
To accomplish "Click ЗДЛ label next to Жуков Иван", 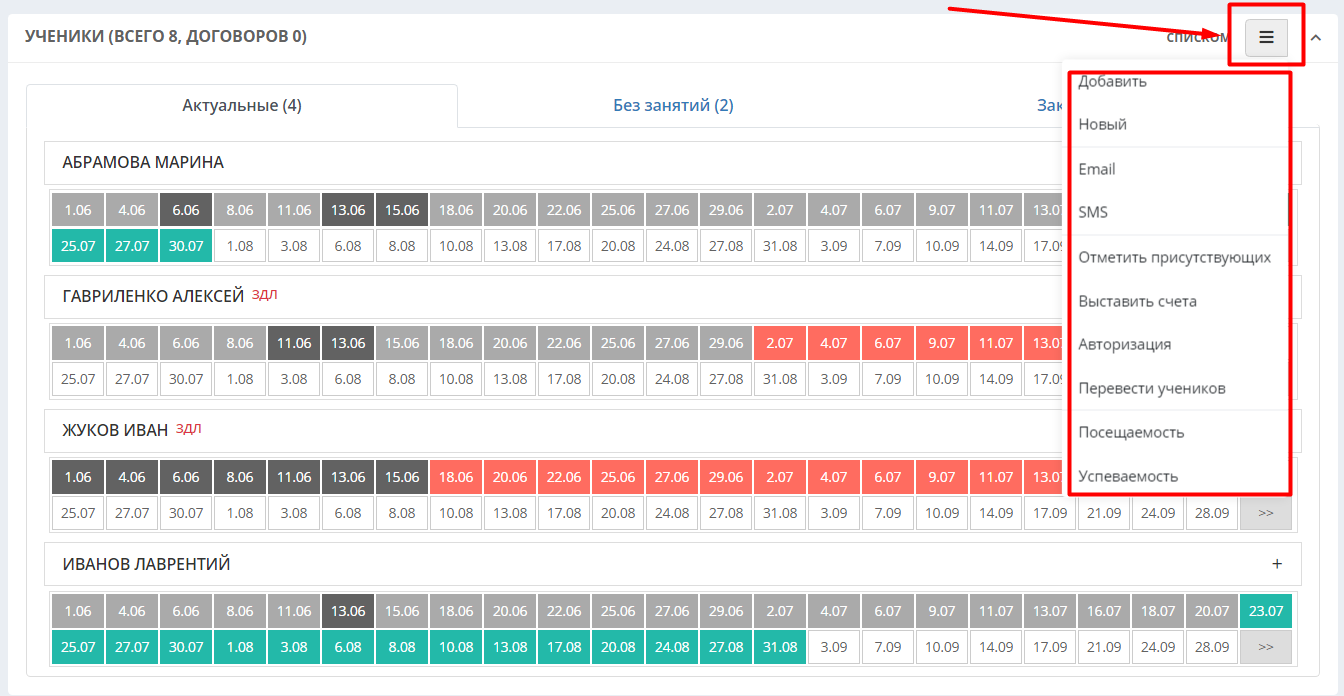I will tap(189, 429).
